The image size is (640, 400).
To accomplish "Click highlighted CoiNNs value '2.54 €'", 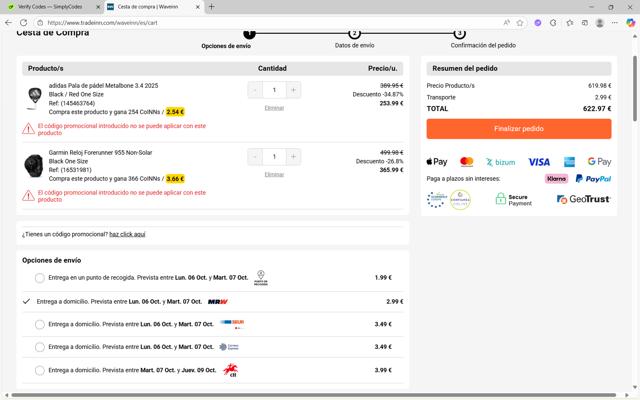I will click(x=175, y=112).
